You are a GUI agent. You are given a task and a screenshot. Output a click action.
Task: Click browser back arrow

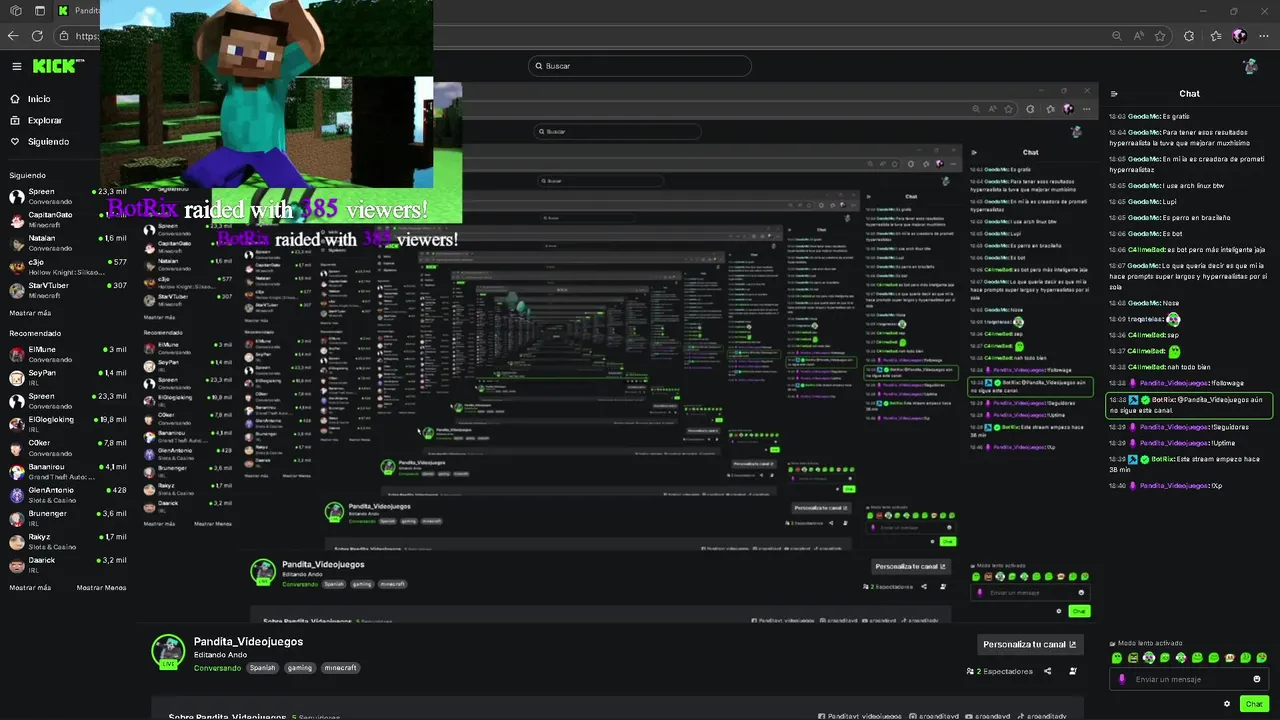pos(13,36)
